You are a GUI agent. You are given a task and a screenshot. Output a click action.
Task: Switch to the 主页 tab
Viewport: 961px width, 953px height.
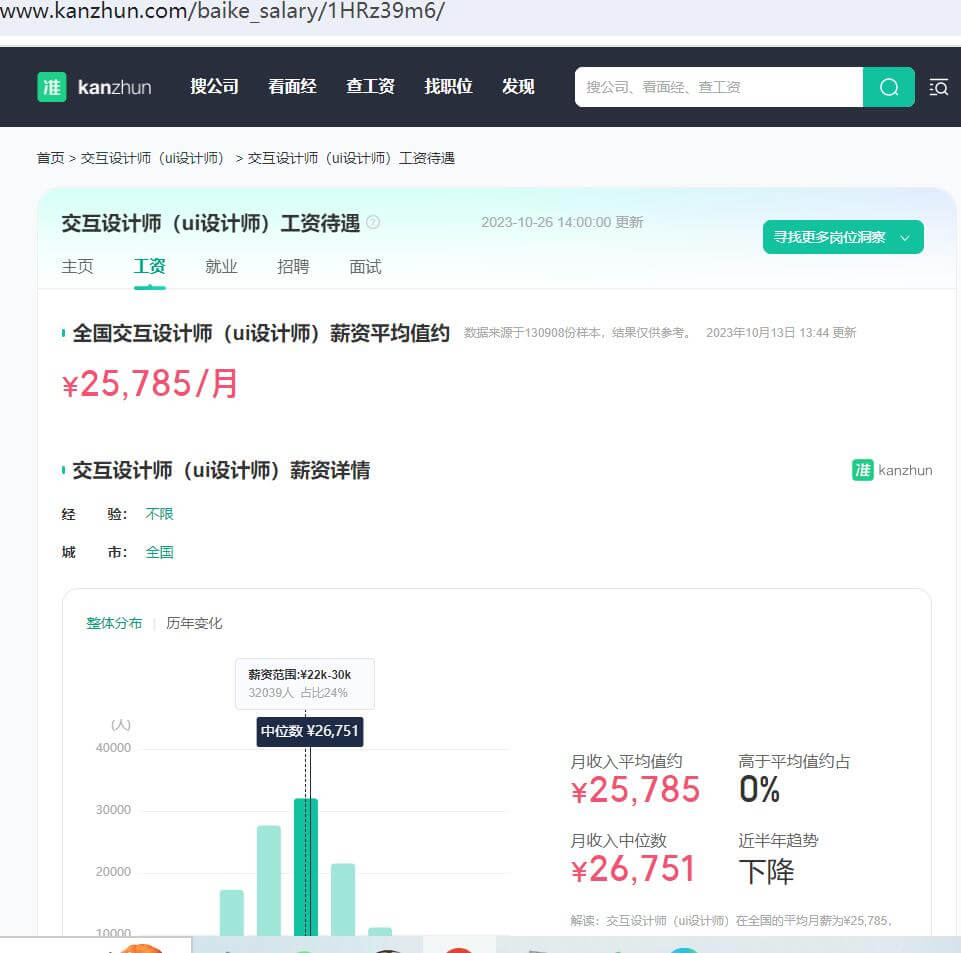[x=77, y=267]
